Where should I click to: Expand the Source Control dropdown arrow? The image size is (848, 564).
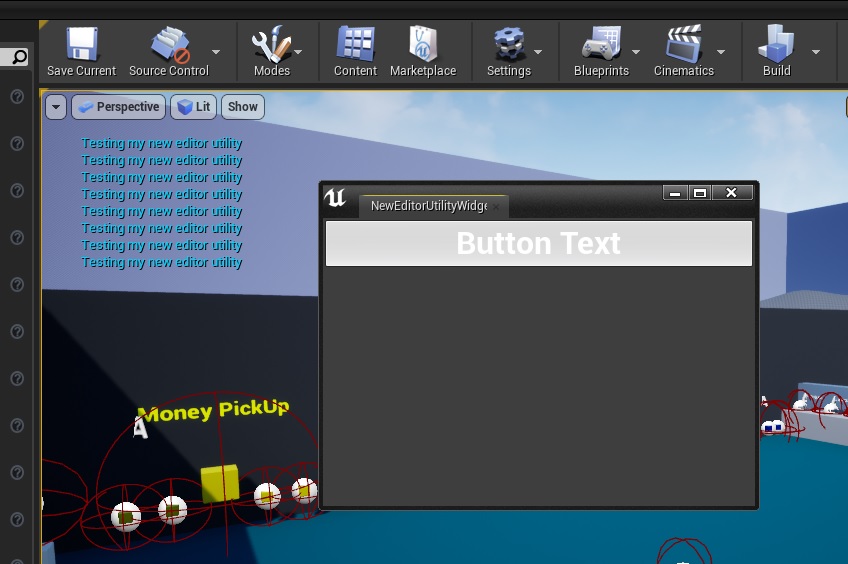click(216, 52)
